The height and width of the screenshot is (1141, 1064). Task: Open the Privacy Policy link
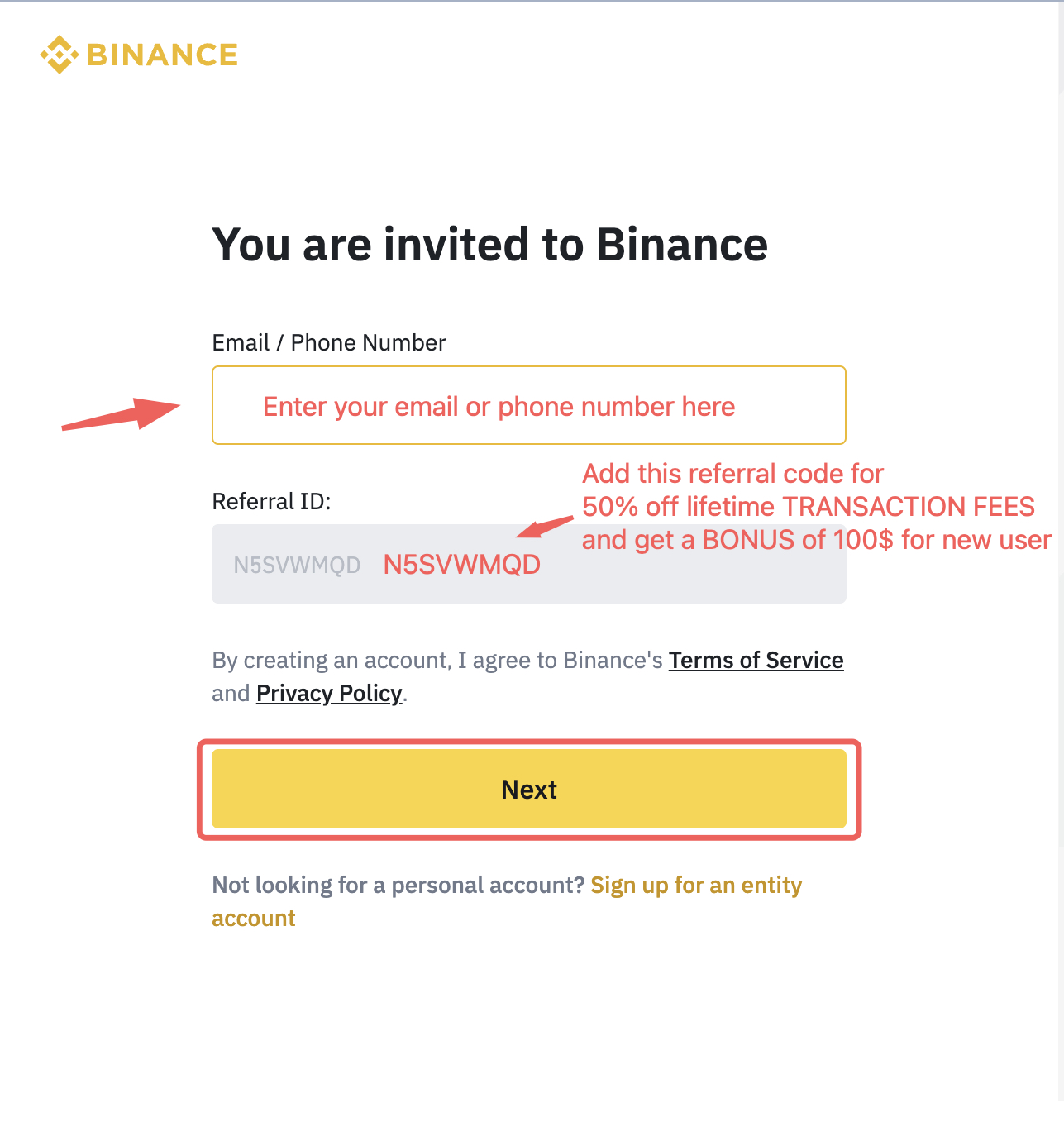[x=327, y=693]
